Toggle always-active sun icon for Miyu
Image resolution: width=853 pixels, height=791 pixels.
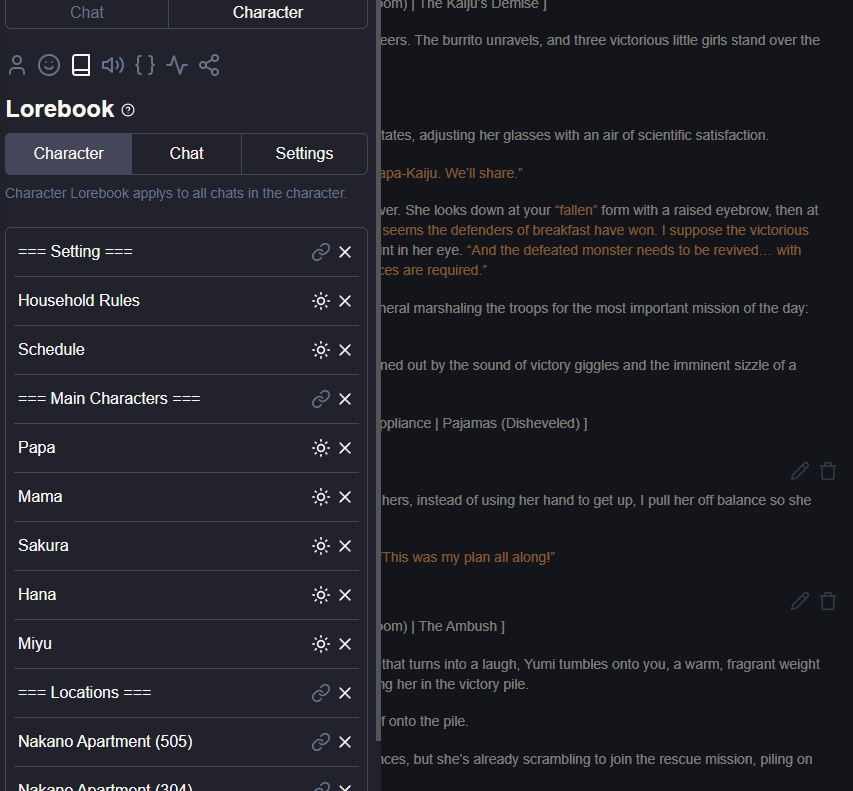tap(321, 644)
